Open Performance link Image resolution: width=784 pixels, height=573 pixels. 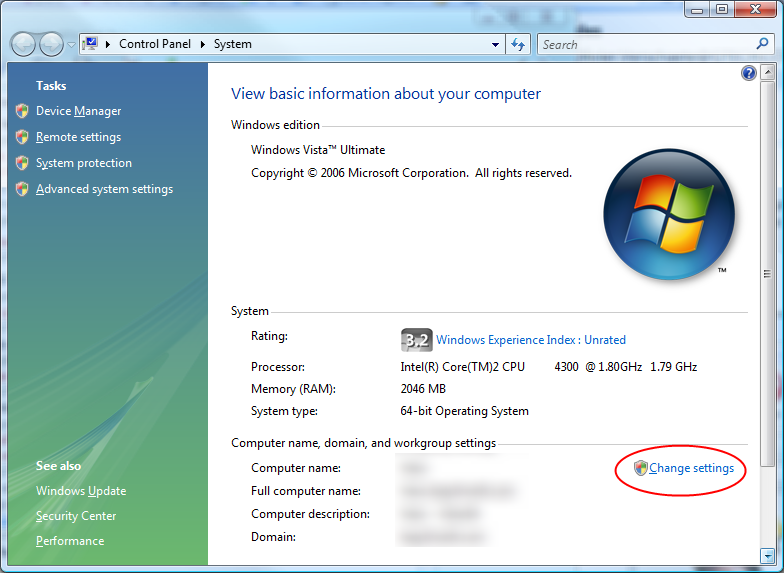(70, 541)
